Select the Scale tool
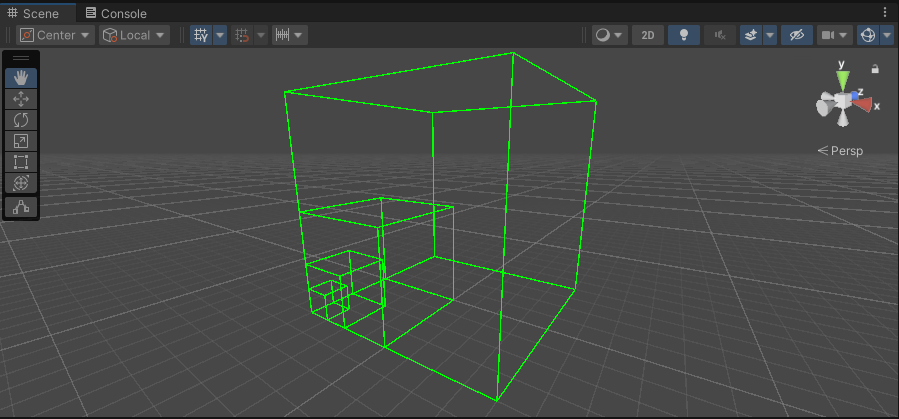899x419 pixels. point(21,141)
